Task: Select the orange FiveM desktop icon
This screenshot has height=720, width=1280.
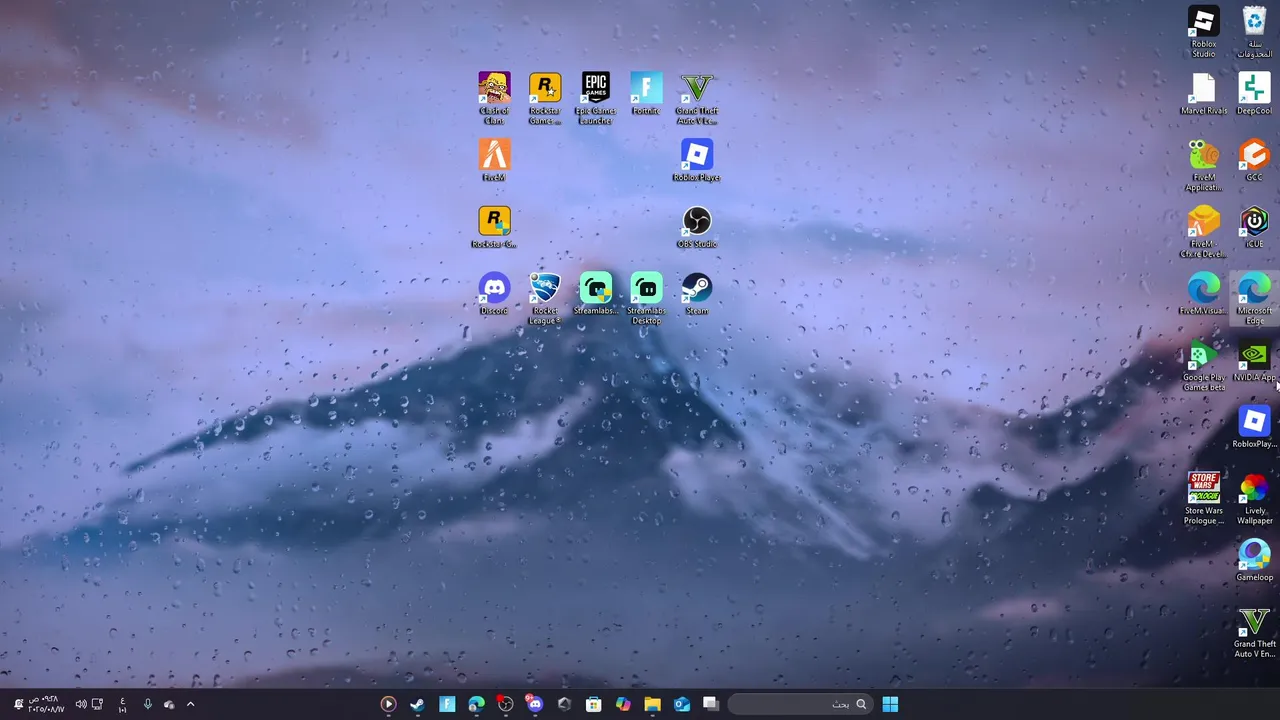Action: tap(494, 161)
